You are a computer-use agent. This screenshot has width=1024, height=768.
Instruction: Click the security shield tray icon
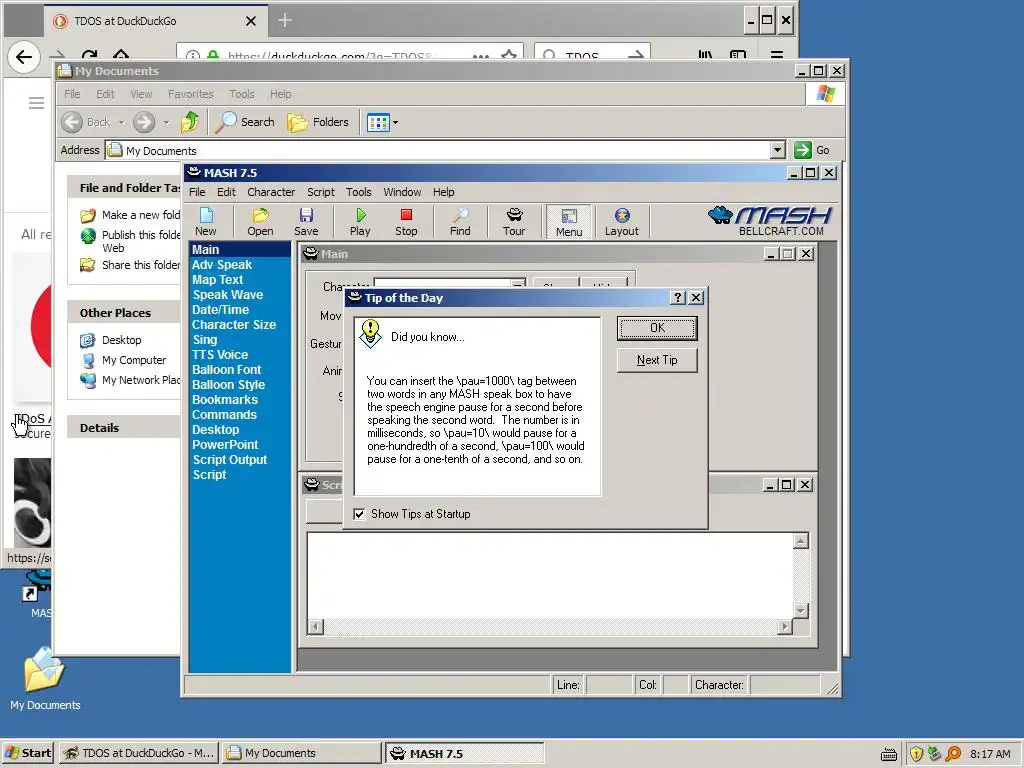[x=916, y=754]
